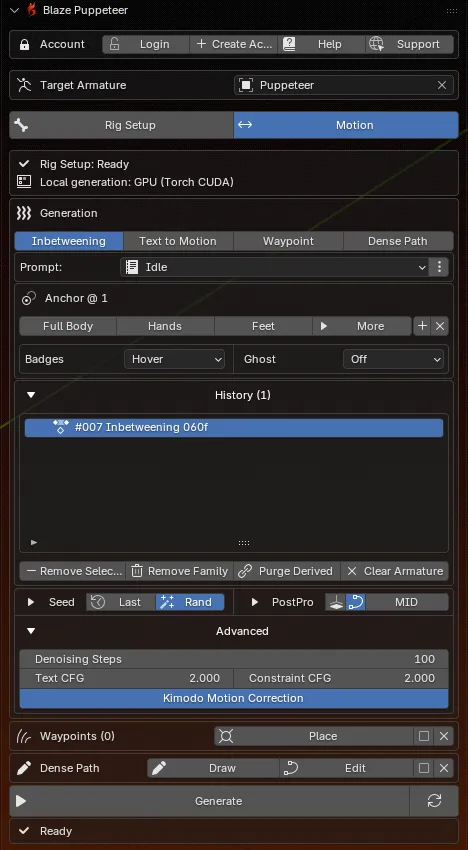Switch to the Motion tab

click(x=346, y=125)
